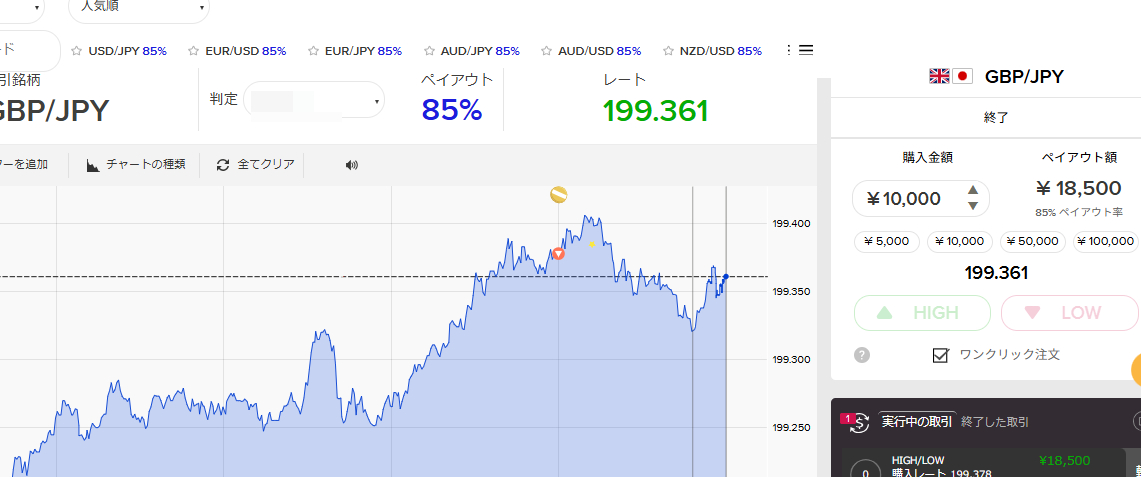Viewport: 1141px width, 477px height.
Task: Choose the ￥10,000 preset amount button
Action: pos(960,241)
